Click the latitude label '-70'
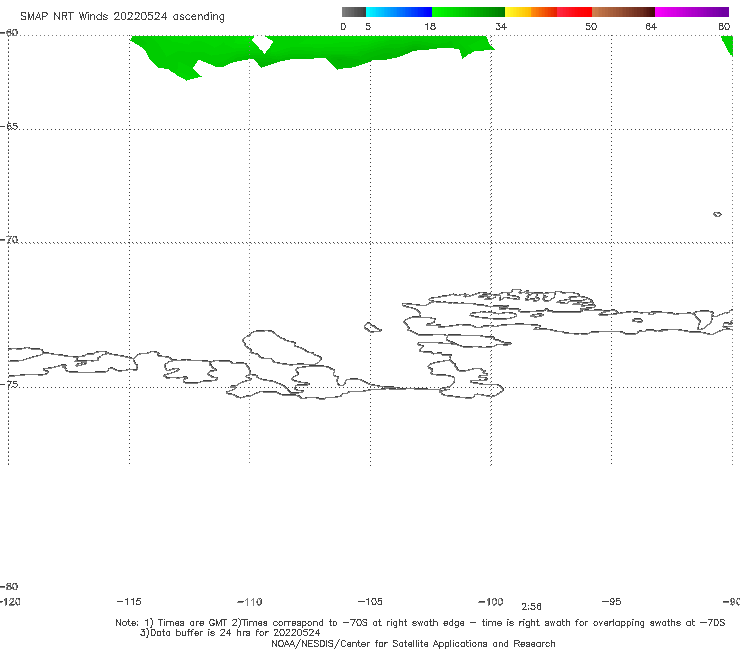The width and height of the screenshot is (740, 650). coord(9,240)
